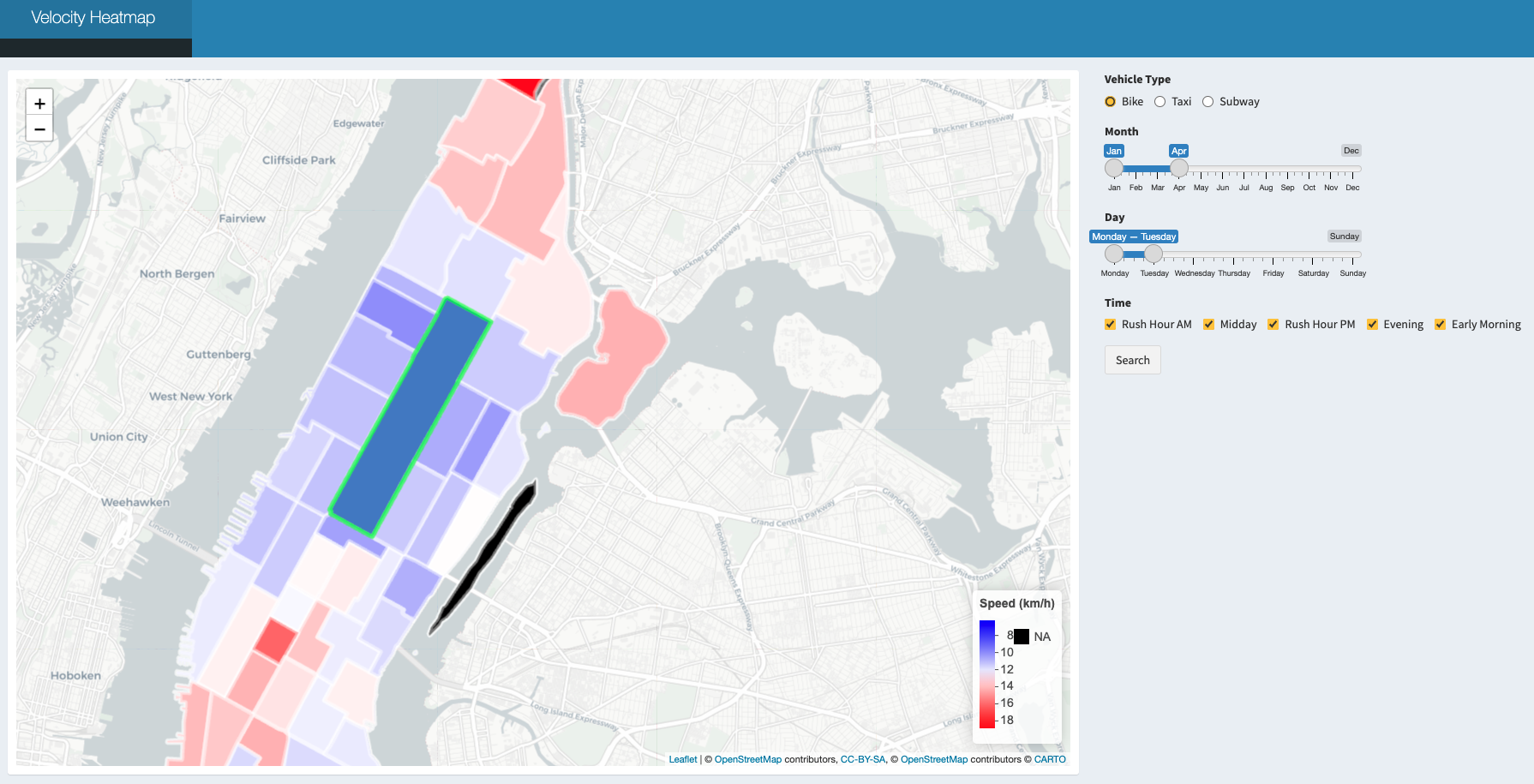Open the CARTO attribution link
This screenshot has height=784, width=1534.
point(1050,759)
